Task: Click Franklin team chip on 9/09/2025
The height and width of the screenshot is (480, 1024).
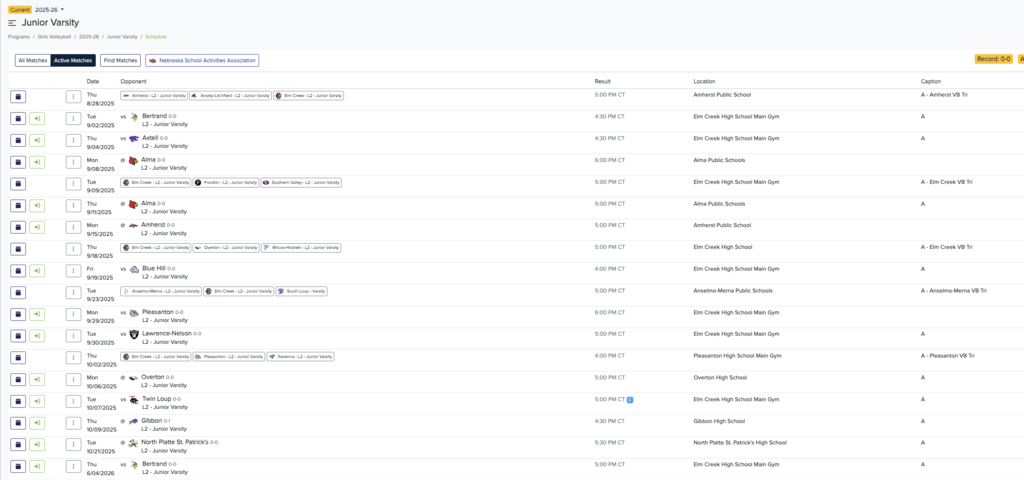Action: coord(226,182)
